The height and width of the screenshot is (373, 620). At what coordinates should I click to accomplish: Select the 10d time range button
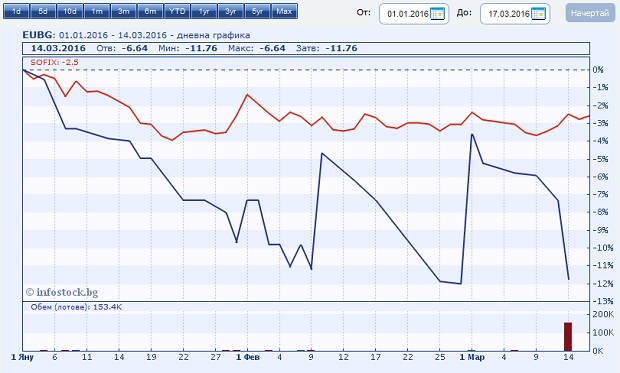coord(70,11)
